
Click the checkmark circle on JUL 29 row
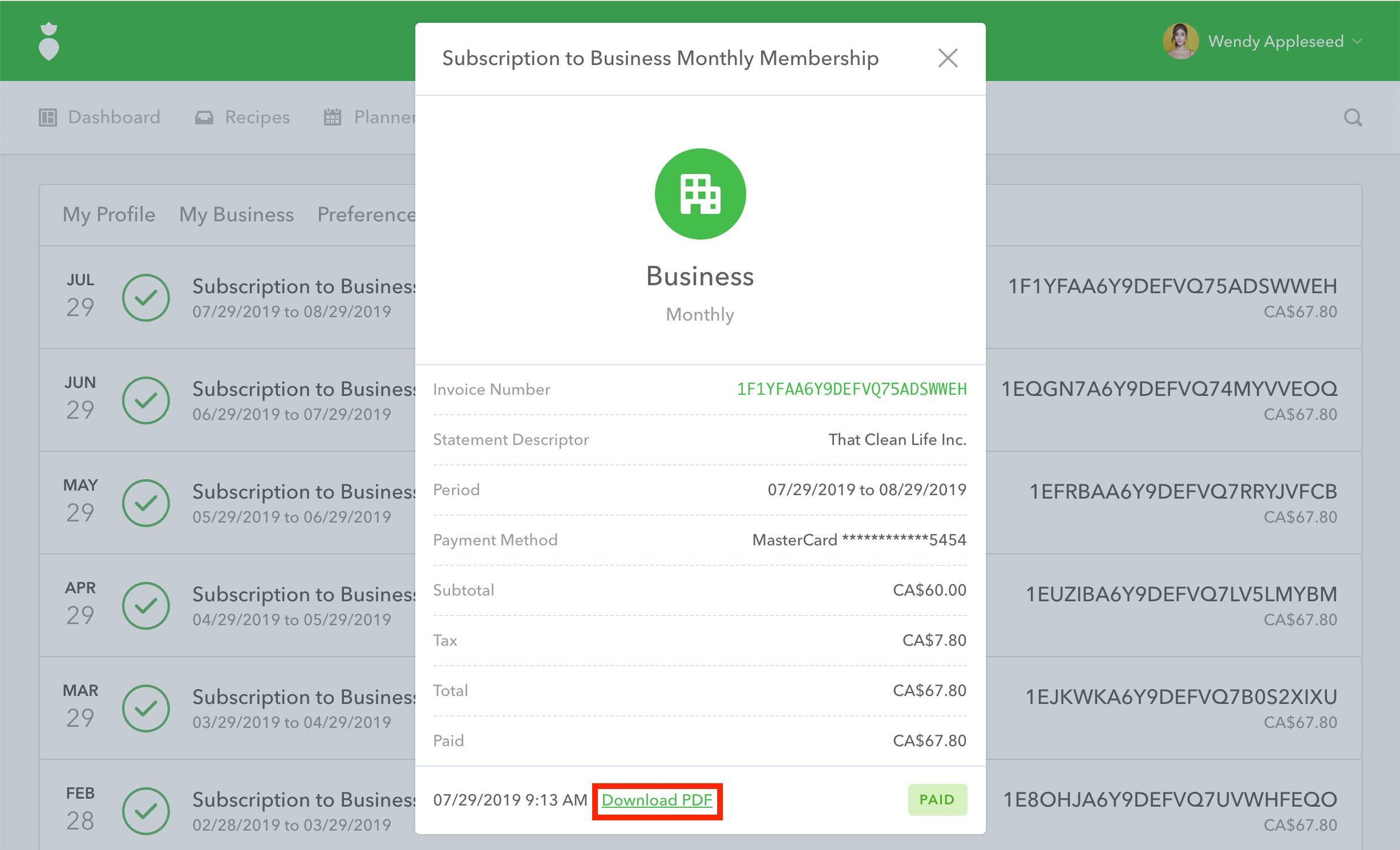146,298
